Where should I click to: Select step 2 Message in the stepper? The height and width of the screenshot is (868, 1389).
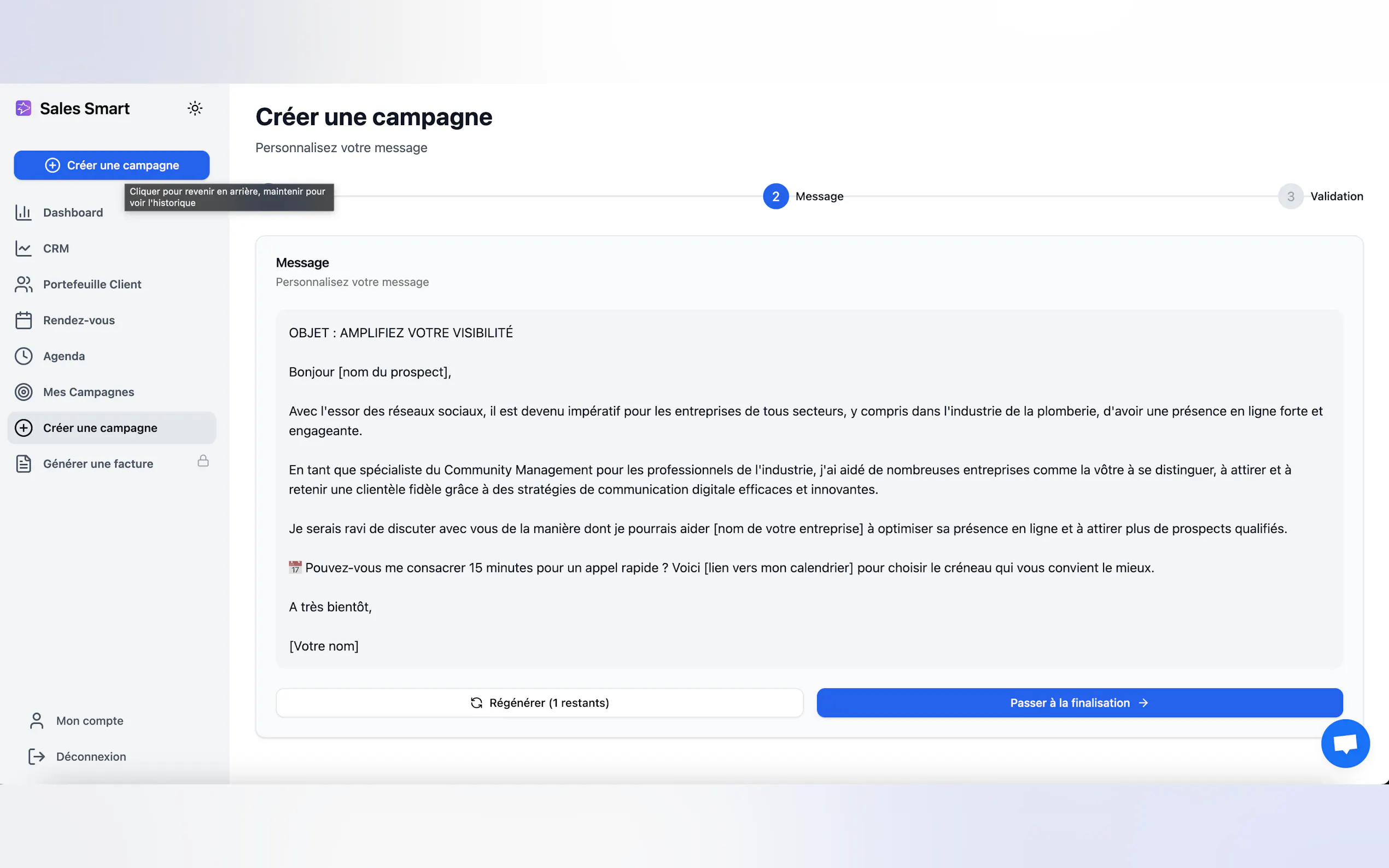[x=776, y=196]
